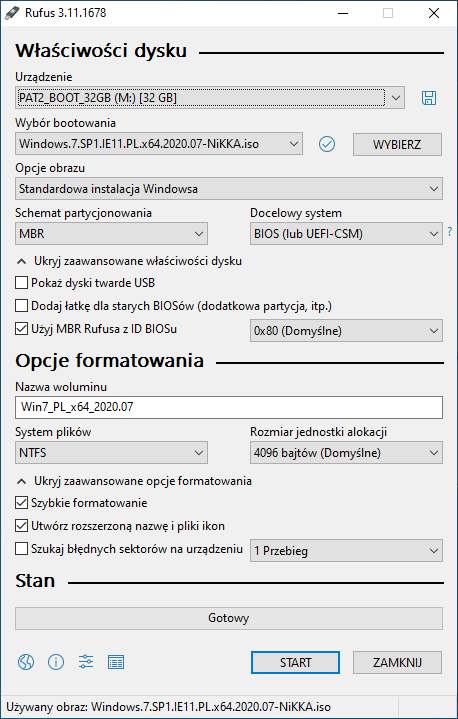Toggle Szukaj błędnych sektorów na urządzeniu
Image resolution: width=458 pixels, height=719 pixels.
[x=22, y=548]
